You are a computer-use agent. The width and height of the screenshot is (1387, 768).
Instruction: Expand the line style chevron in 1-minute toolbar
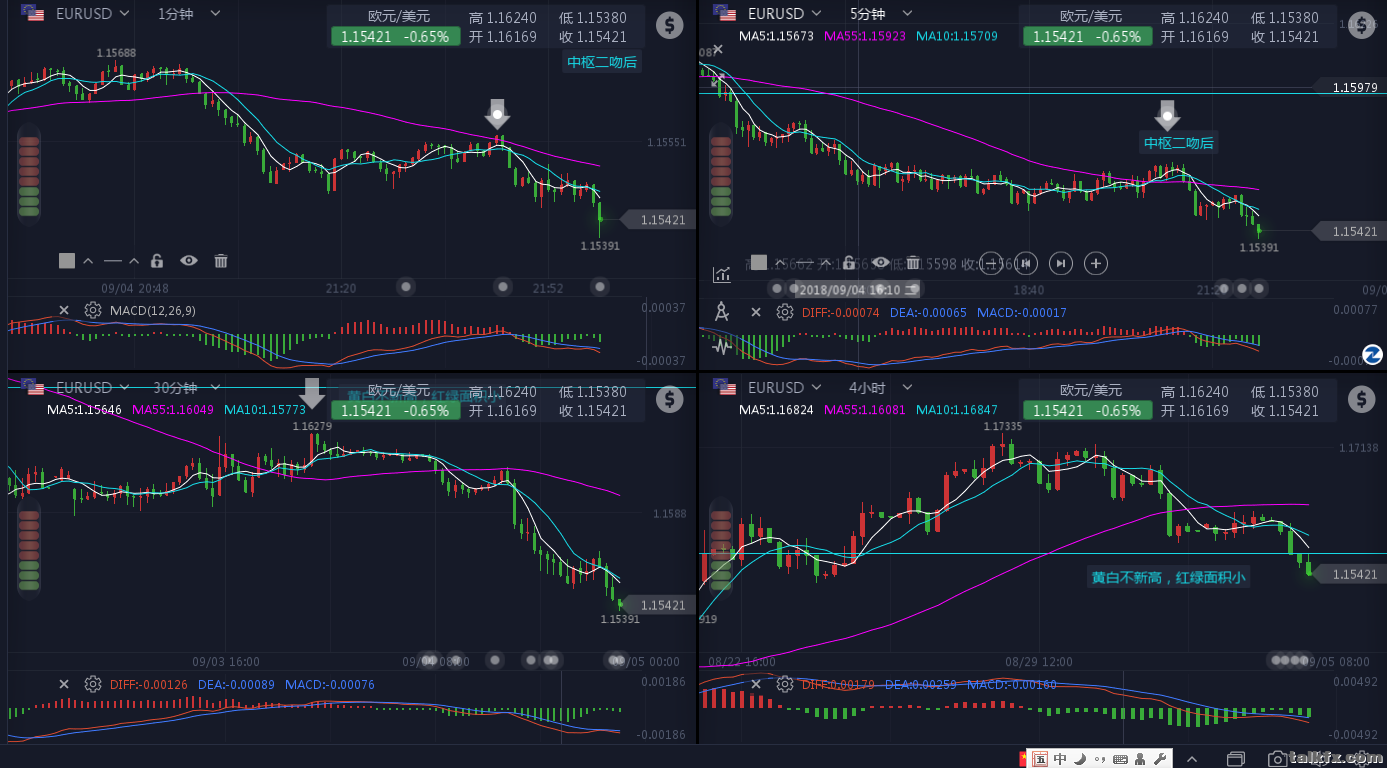coord(134,261)
